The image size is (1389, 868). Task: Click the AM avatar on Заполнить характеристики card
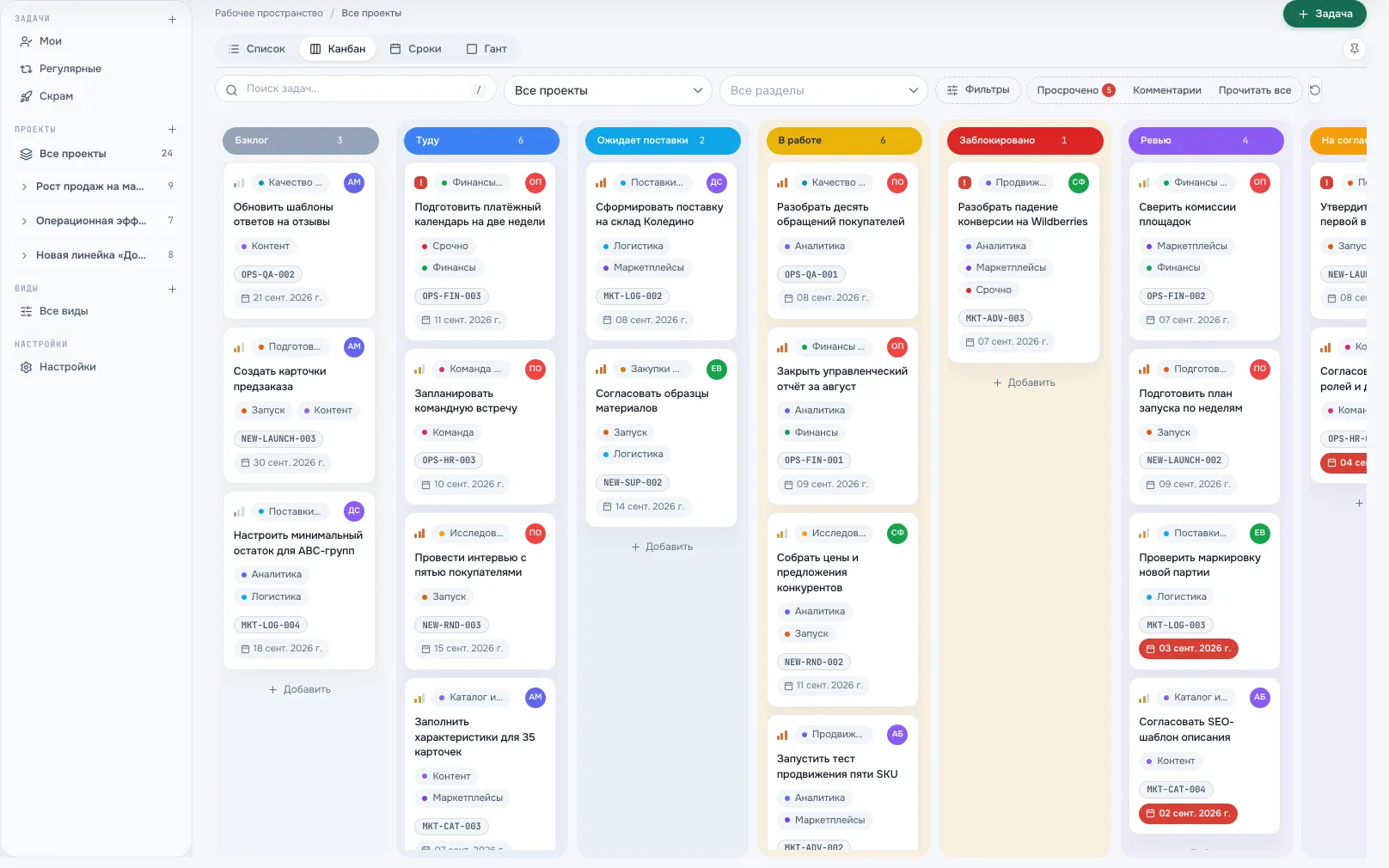pos(535,698)
